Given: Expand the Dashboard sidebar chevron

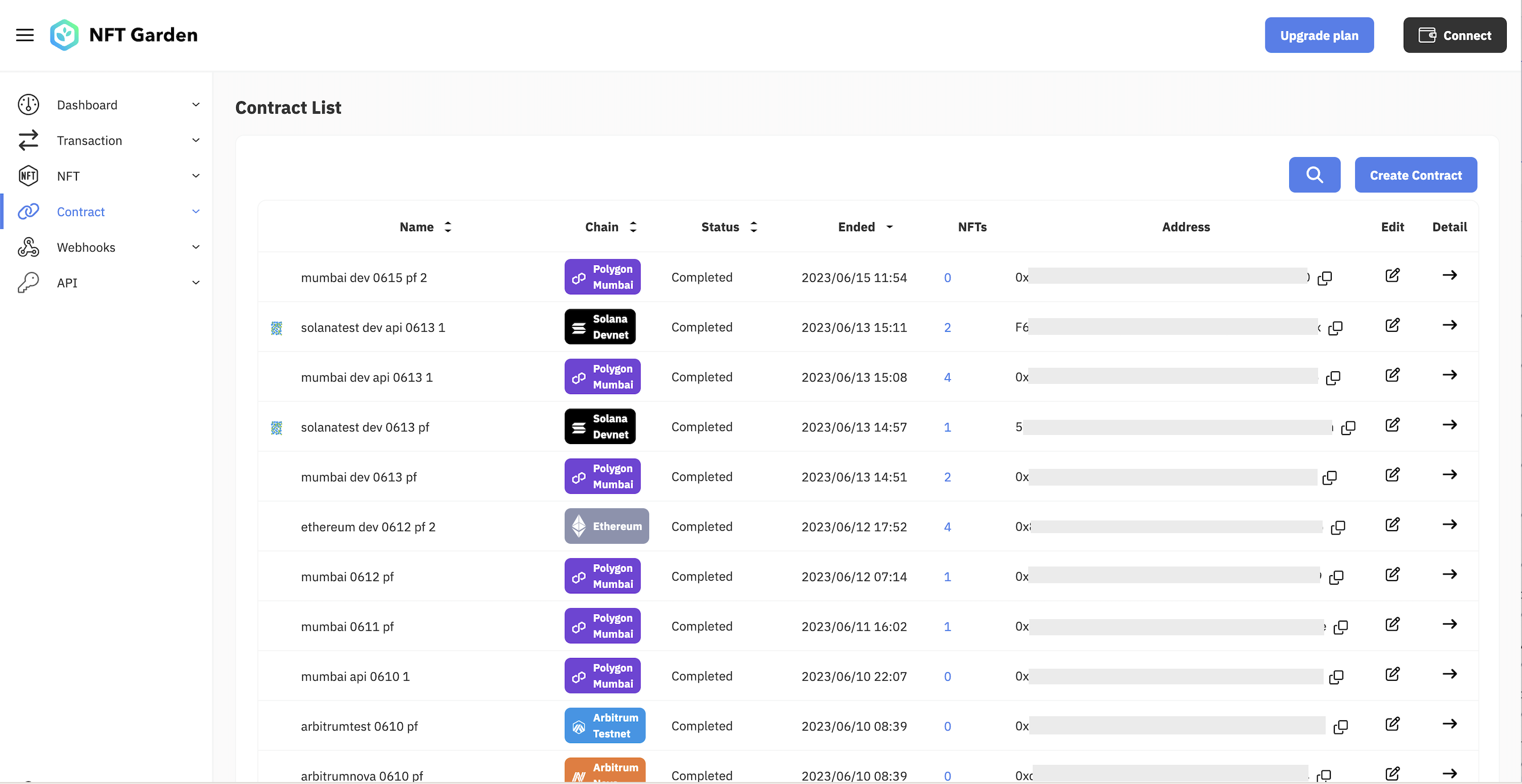Looking at the screenshot, I should 196,105.
